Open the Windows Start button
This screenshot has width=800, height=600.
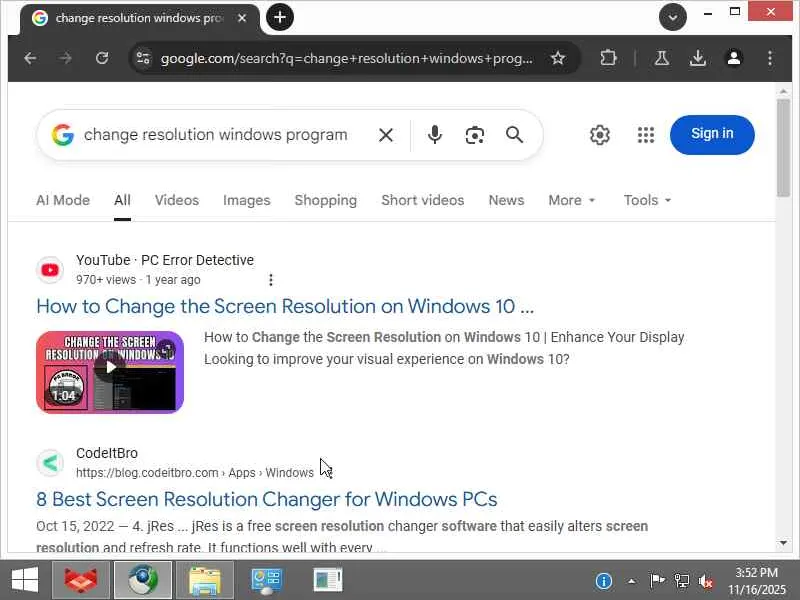click(24, 580)
